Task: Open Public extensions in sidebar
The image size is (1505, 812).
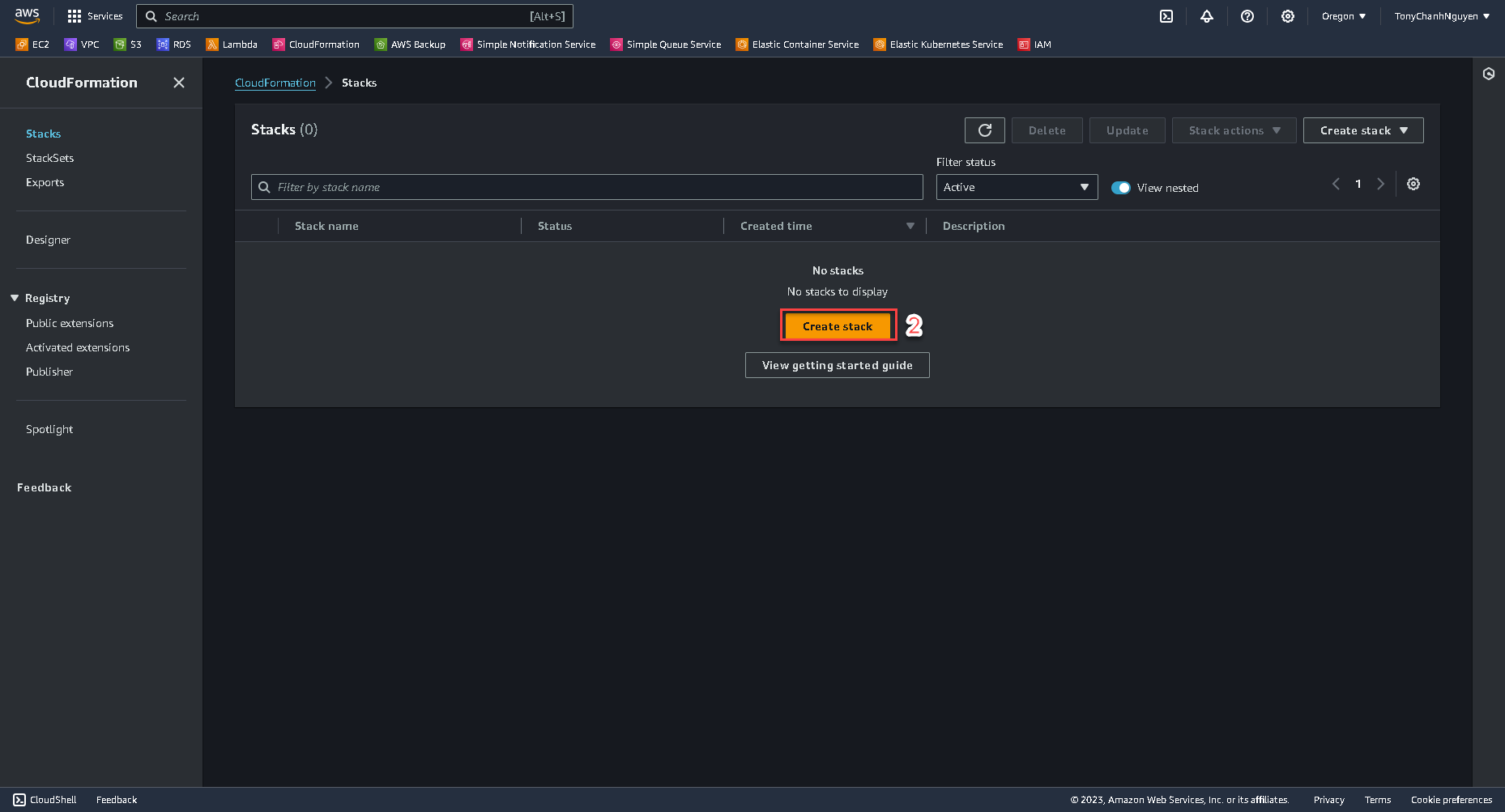Action: [70, 323]
